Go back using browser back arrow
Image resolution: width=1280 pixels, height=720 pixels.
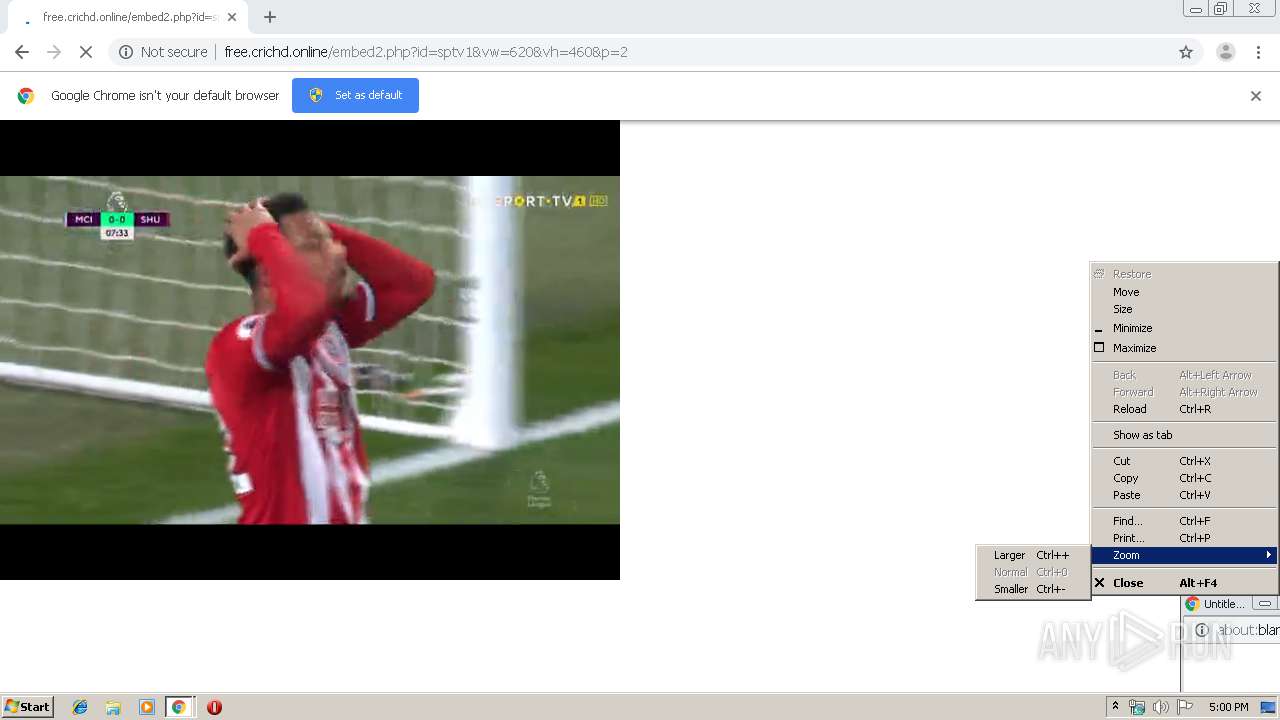[22, 52]
